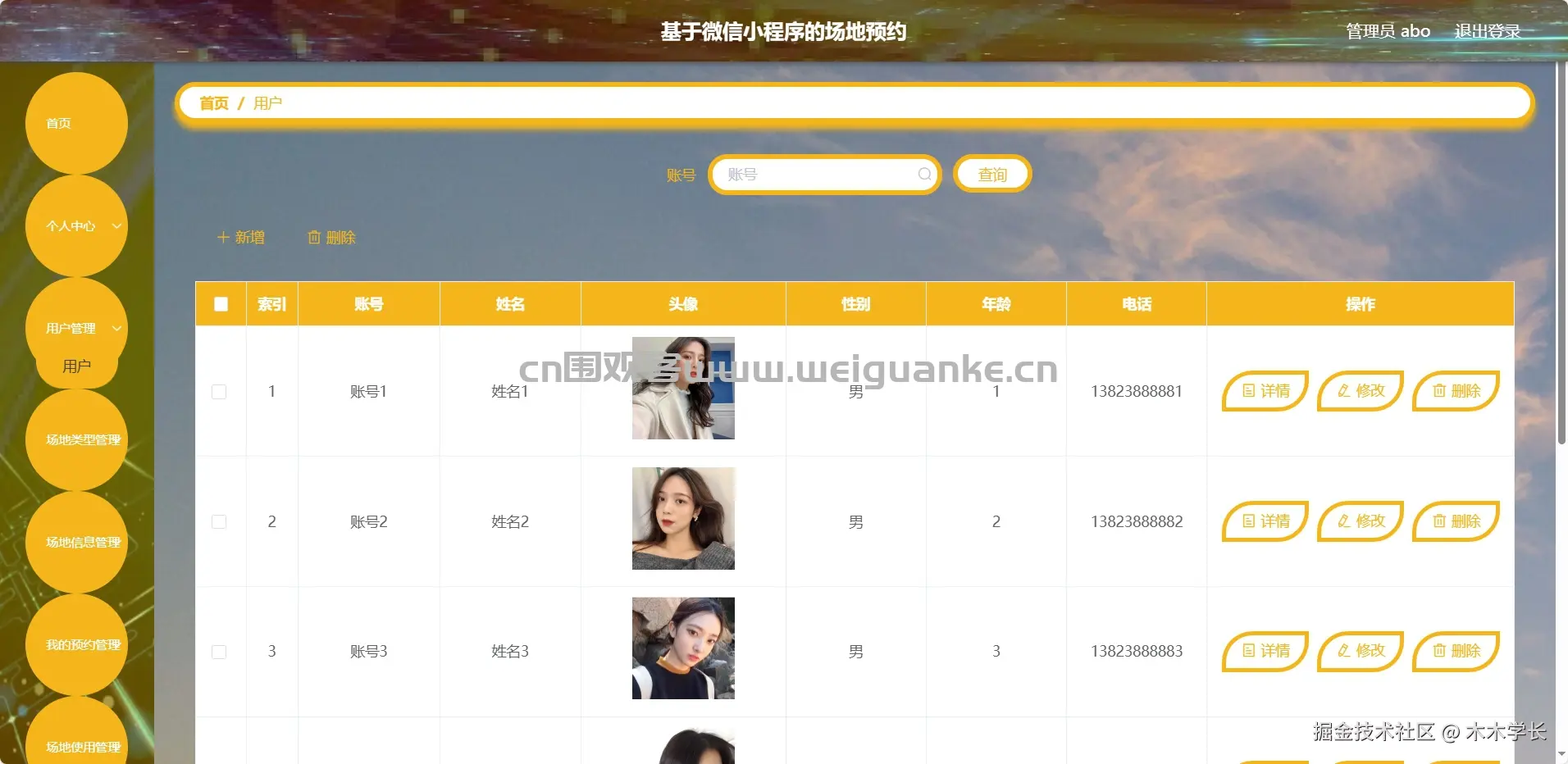1568x764 pixels.
Task: Delete user 账号1 via row 删除 button
Action: (x=1456, y=391)
